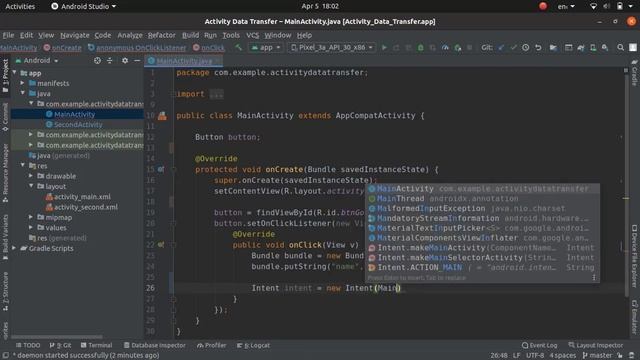Click the Project panel horizontal scrollbar
Image resolution: width=640 pixels, height=360 pixels.
57,337
